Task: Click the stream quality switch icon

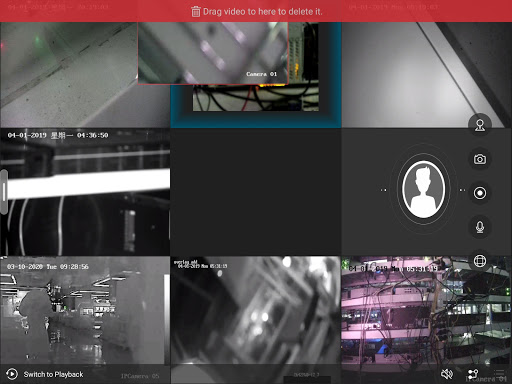Action: point(473,374)
